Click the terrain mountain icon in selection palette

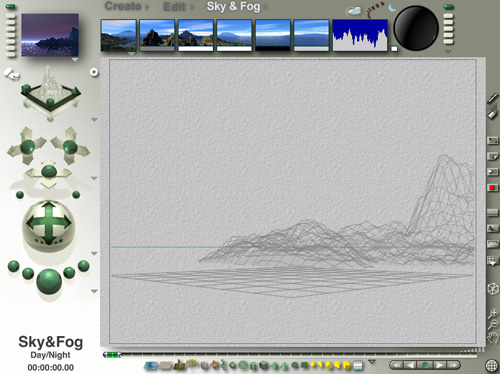[179, 365]
